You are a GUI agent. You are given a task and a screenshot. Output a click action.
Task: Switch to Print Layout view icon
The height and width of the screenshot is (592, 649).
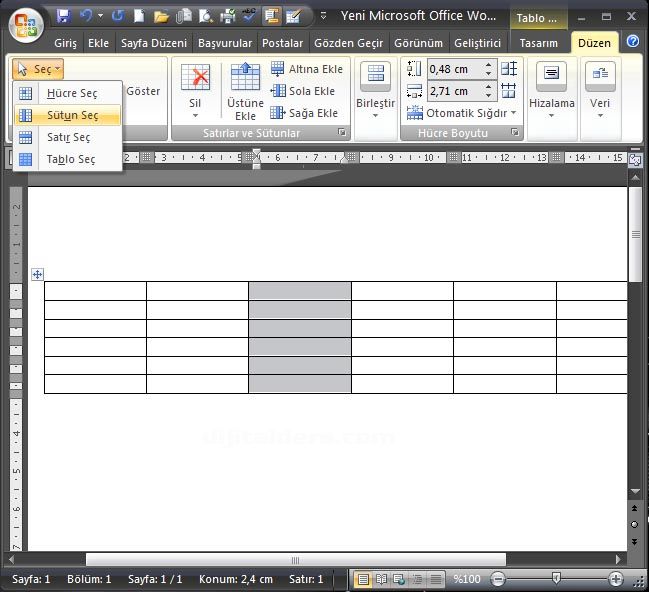pyautogui.click(x=363, y=579)
